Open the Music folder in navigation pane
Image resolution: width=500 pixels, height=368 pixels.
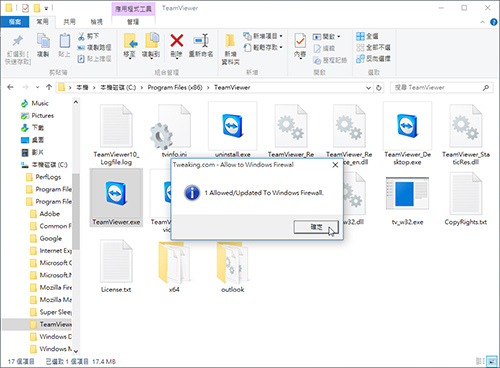click(40, 103)
